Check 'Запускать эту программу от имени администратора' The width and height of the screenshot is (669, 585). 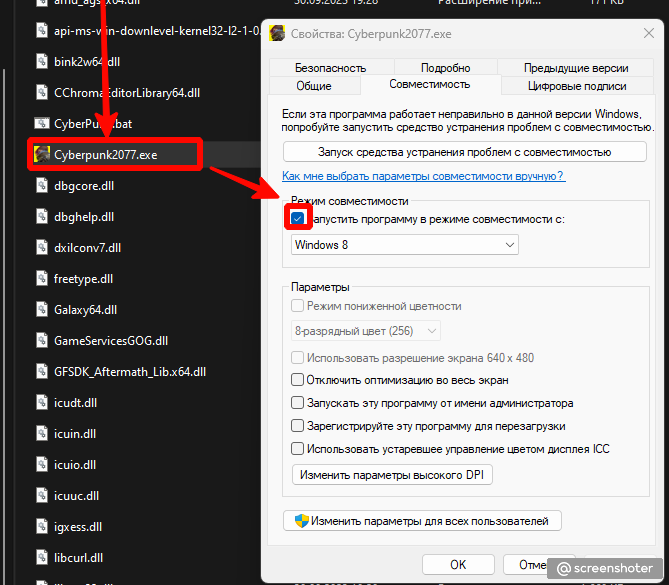coord(297,403)
